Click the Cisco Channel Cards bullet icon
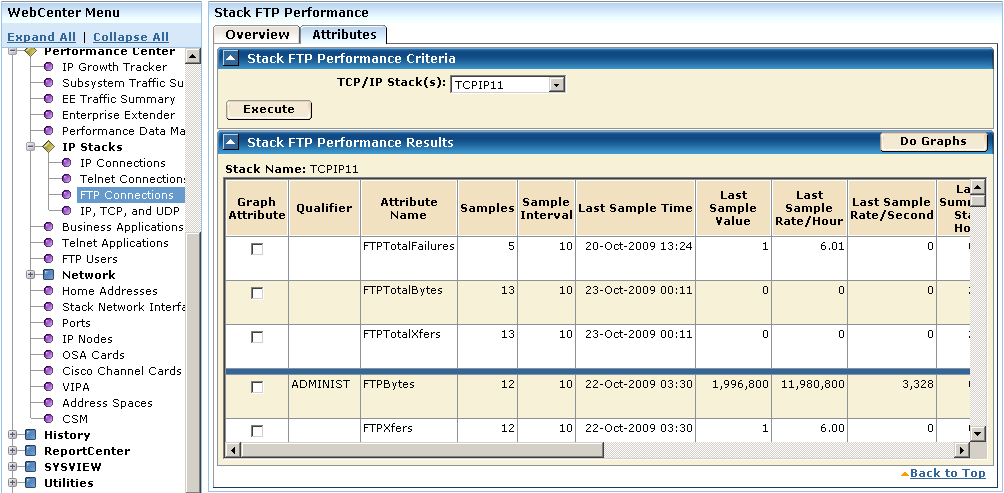This screenshot has width=1004, height=493. tap(49, 371)
